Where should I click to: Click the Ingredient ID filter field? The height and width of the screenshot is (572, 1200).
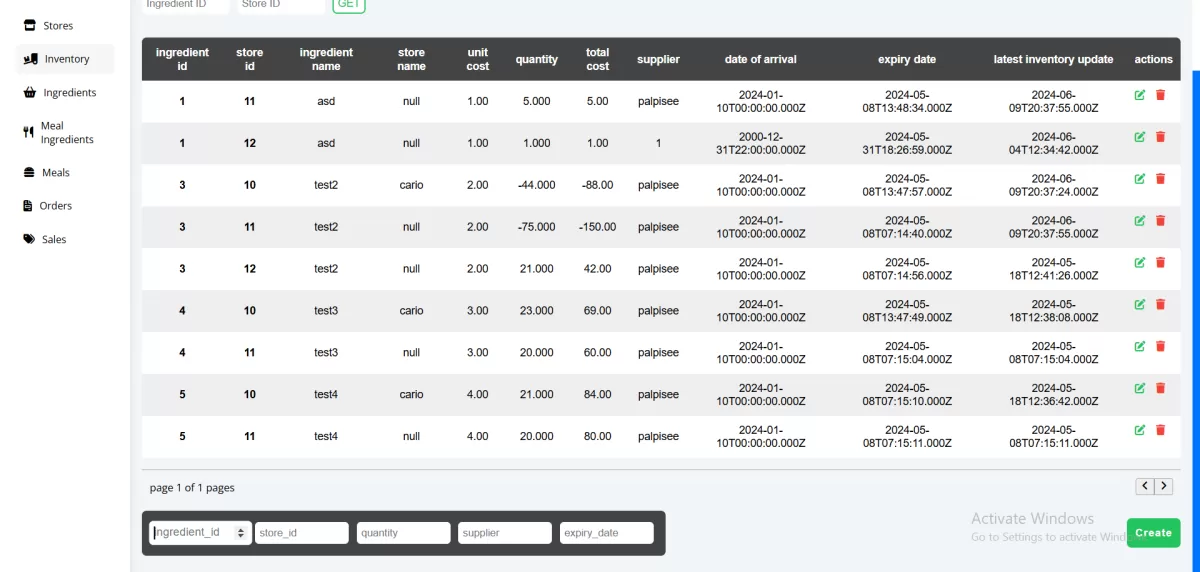tap(185, 5)
